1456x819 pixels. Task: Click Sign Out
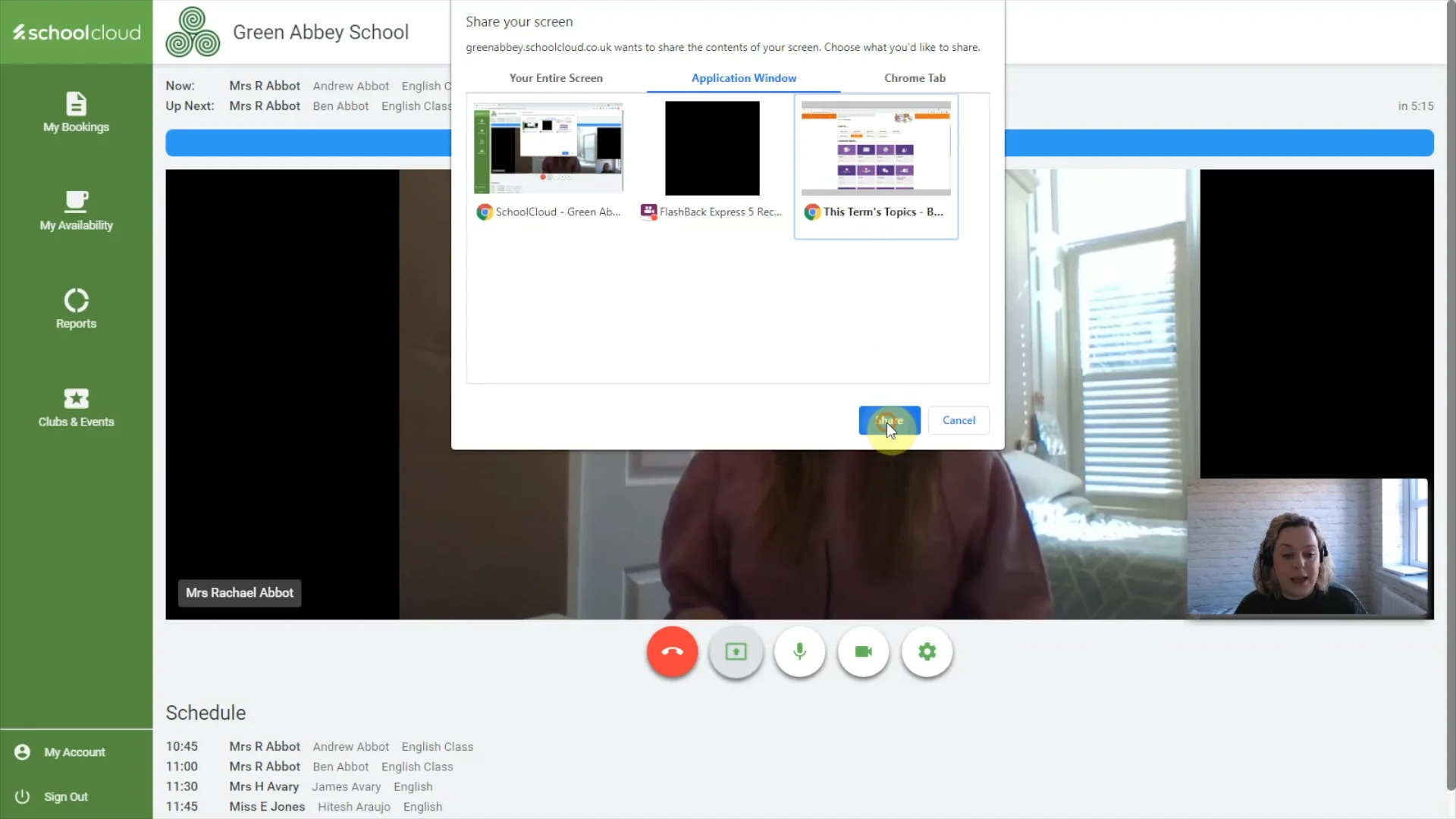pyautogui.click(x=65, y=796)
